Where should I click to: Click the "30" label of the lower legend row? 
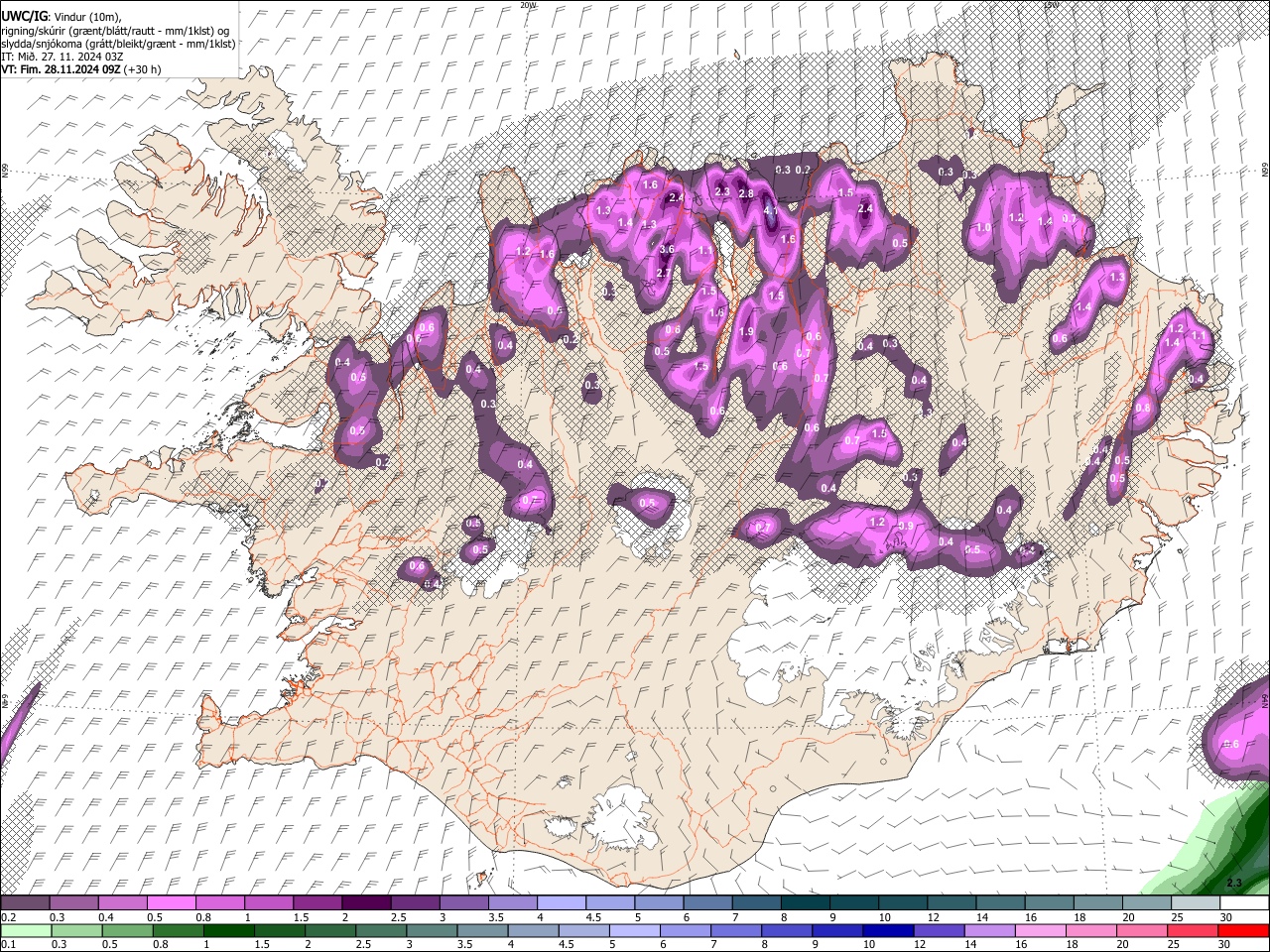[1226, 945]
